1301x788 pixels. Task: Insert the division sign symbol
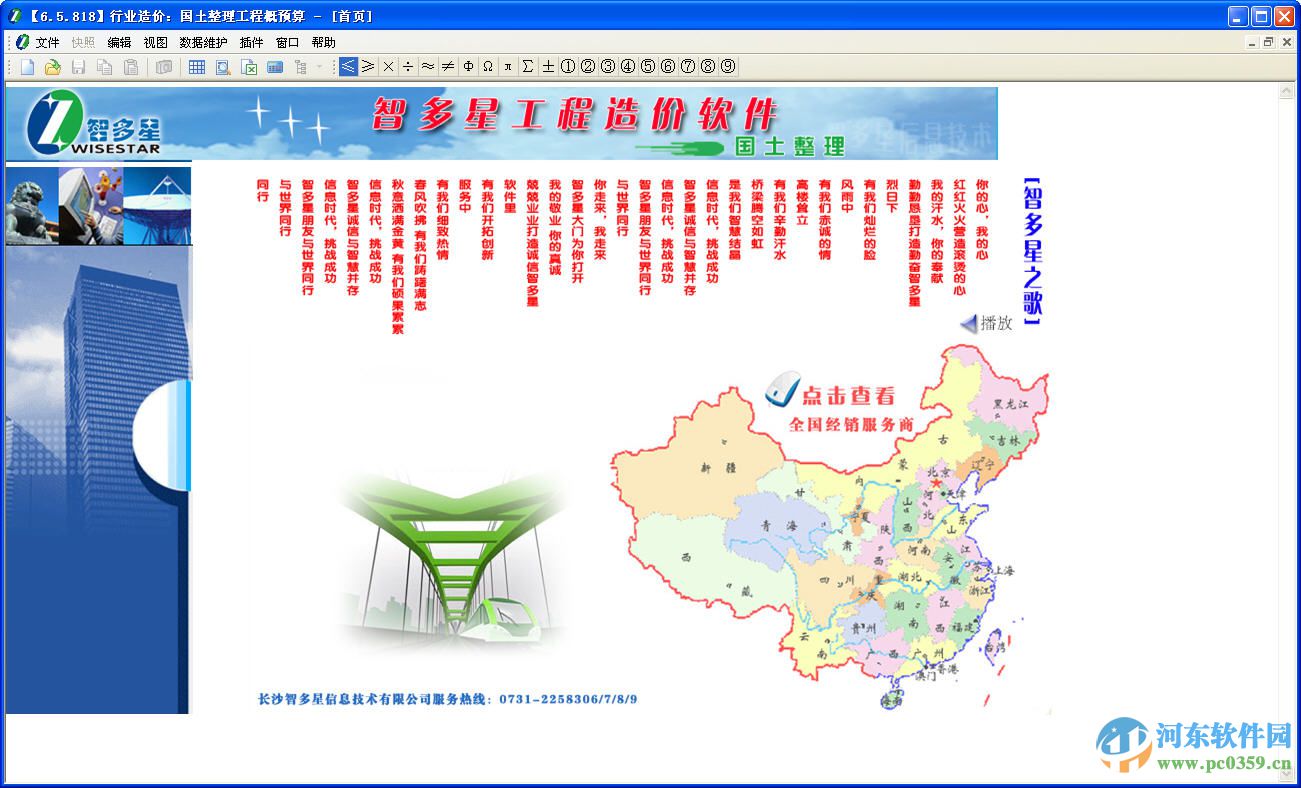point(408,67)
